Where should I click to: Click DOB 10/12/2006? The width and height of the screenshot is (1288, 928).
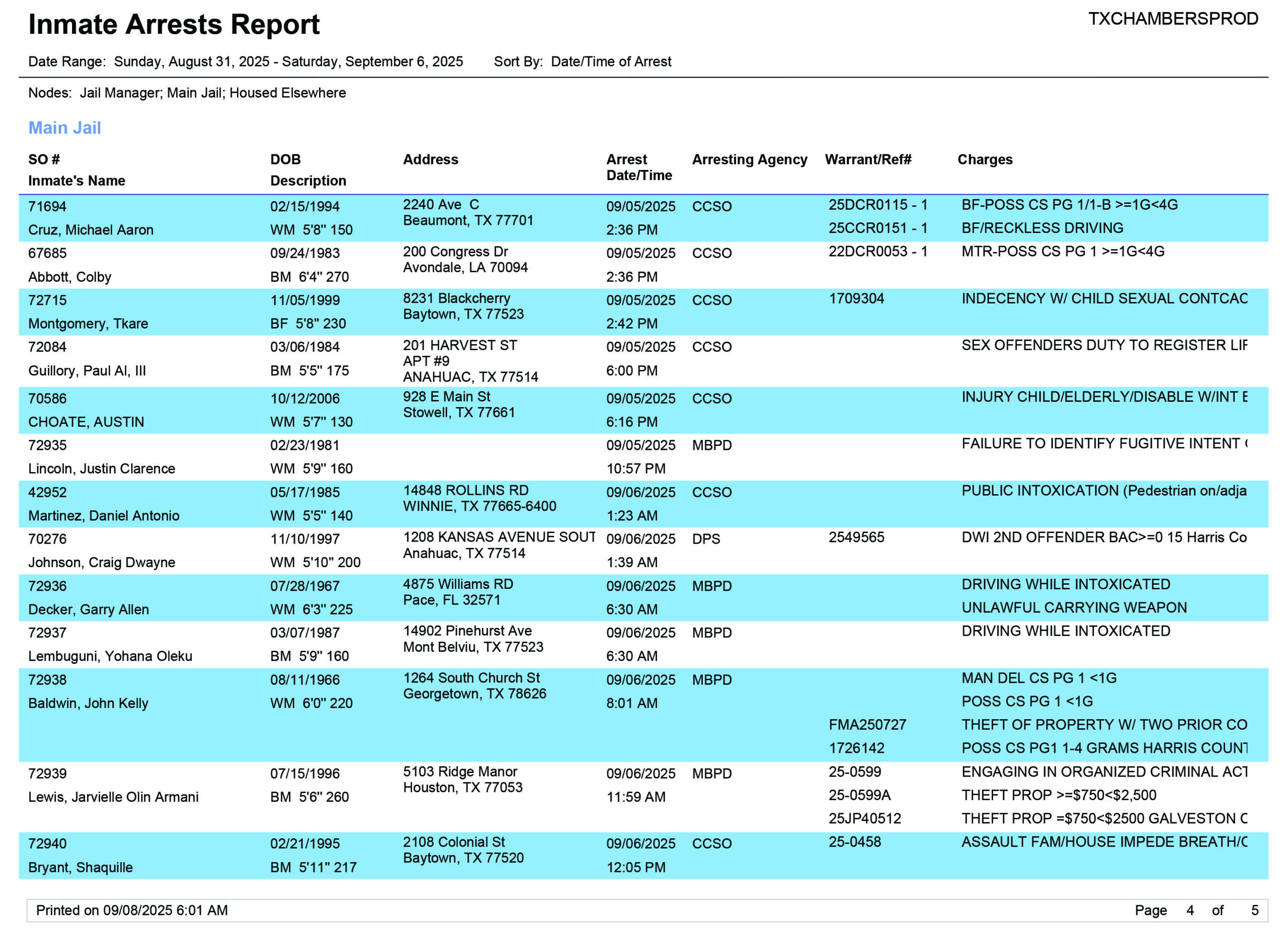[x=305, y=398]
